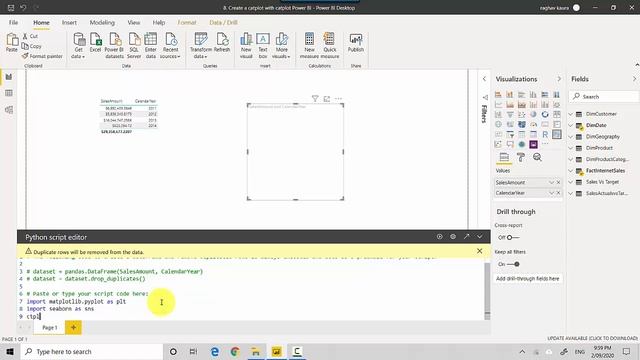Select the funnel chart visualization

510,114
